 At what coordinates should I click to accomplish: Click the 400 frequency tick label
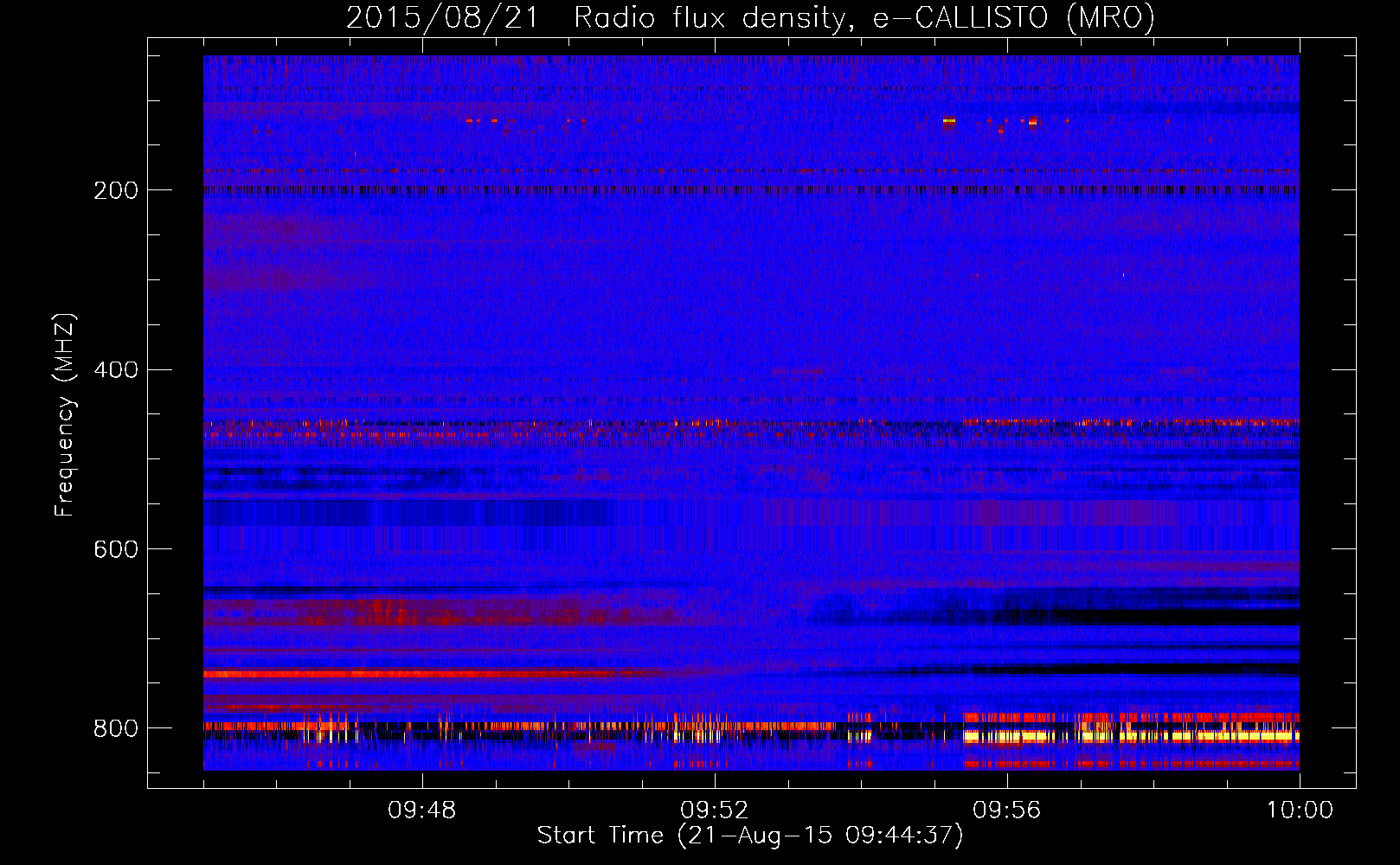116,370
